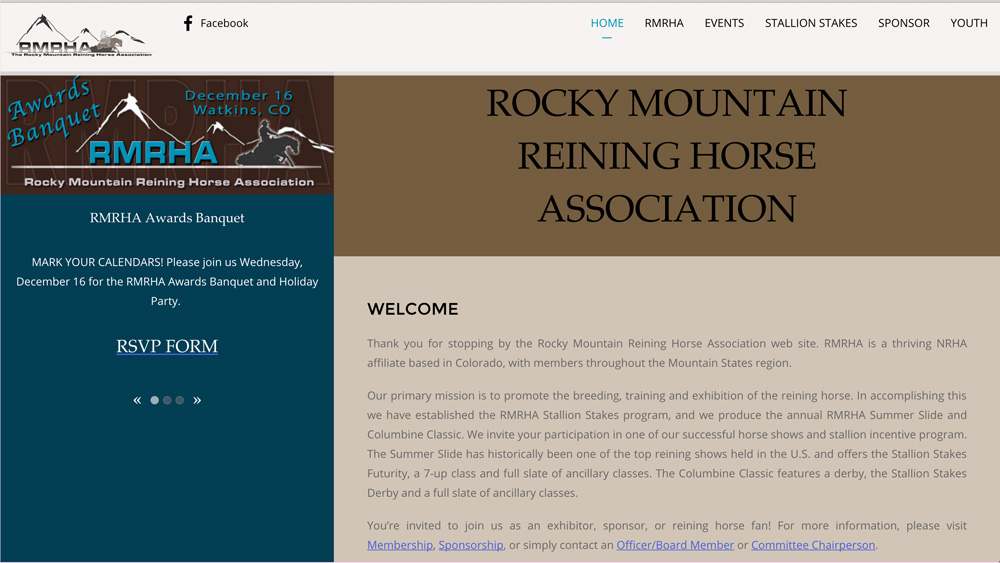Select the first slideshow dot
This screenshot has width=1000, height=563.
click(x=154, y=400)
